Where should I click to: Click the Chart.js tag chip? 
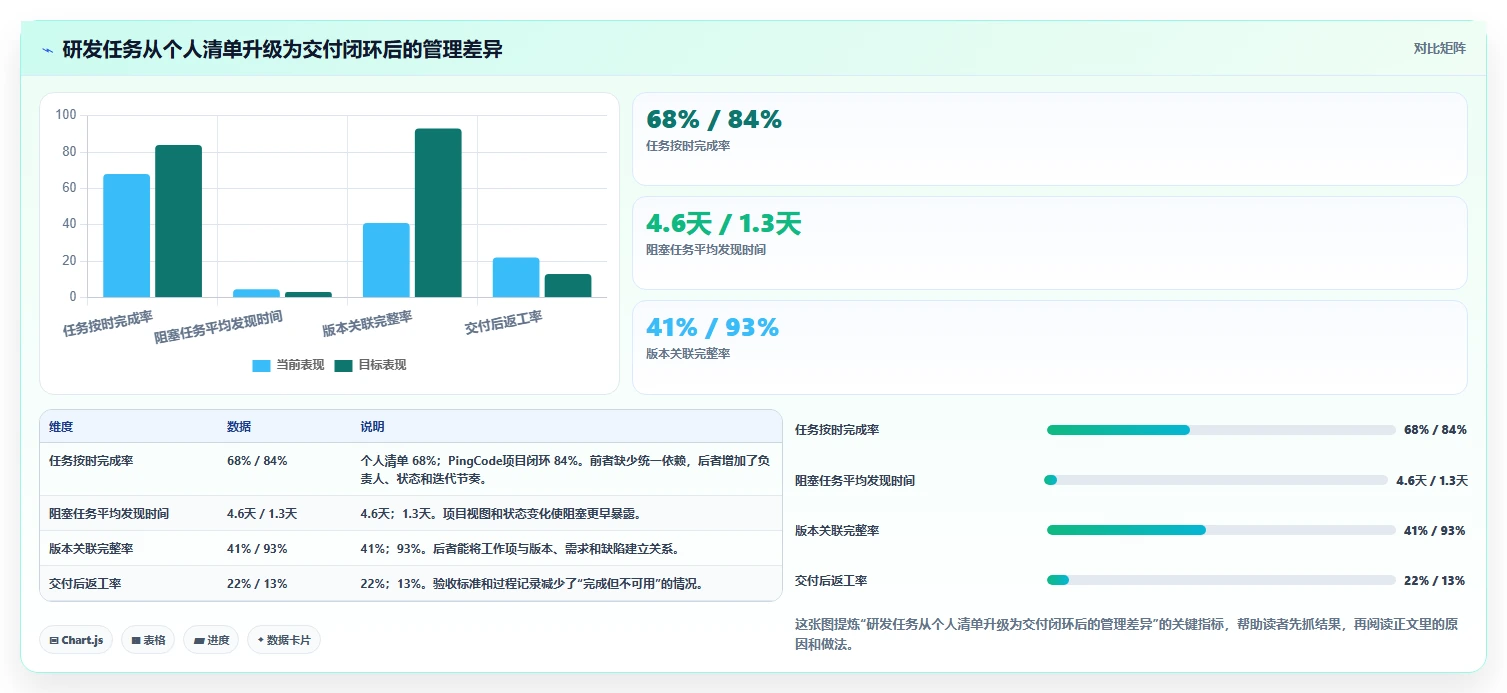tap(76, 640)
